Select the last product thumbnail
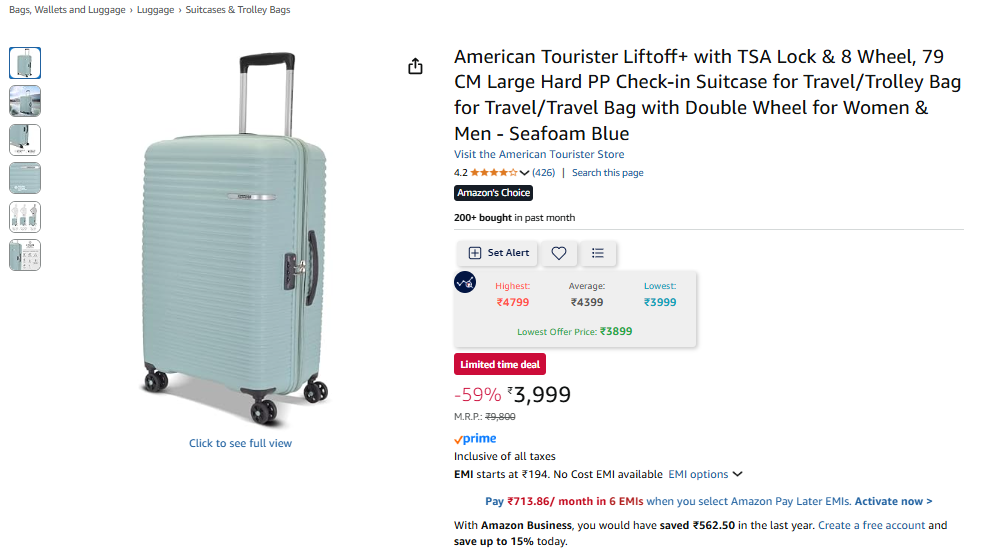981x554 pixels. pyautogui.click(x=25, y=255)
